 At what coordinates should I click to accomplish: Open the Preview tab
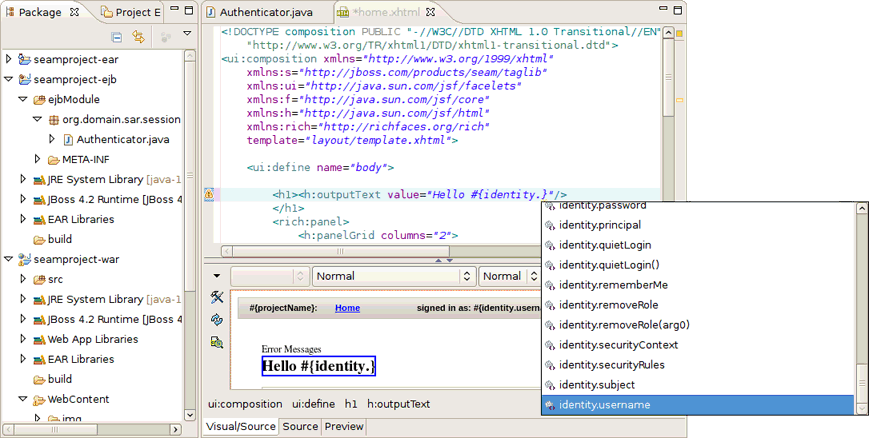[x=344, y=426]
